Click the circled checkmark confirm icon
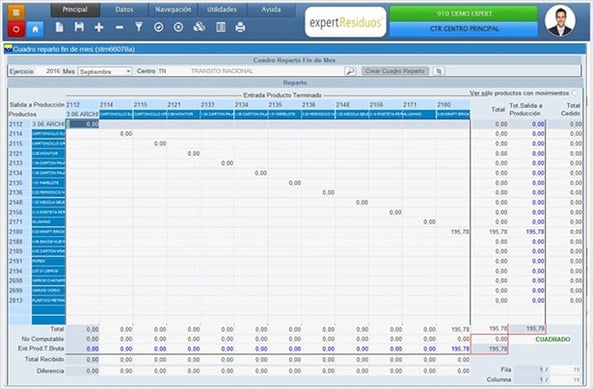This screenshot has height=389, width=593. point(159,27)
